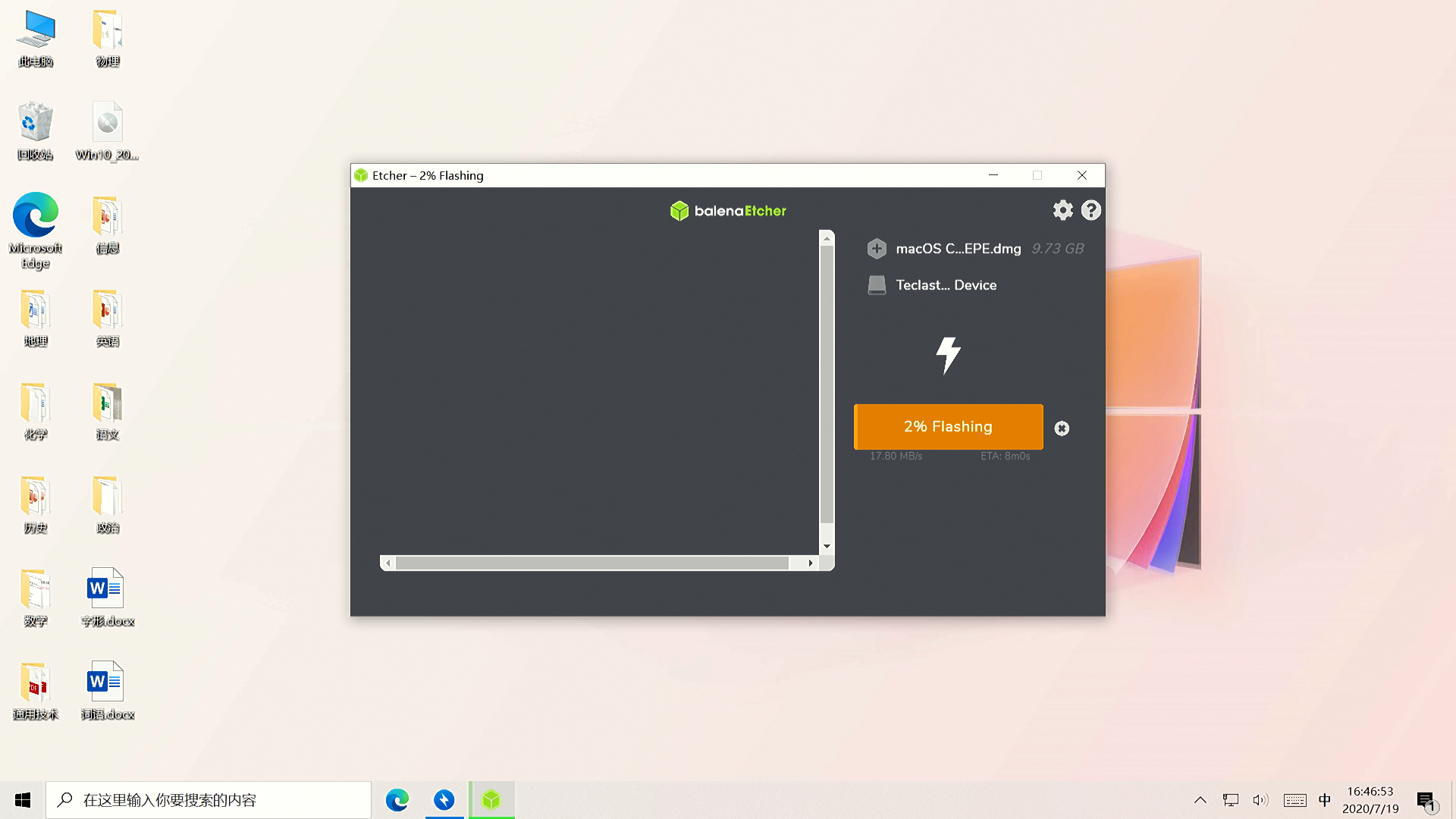Select the macOS C...EPE.dmg file name
Viewport: 1456px width, 819px height.
tap(958, 249)
